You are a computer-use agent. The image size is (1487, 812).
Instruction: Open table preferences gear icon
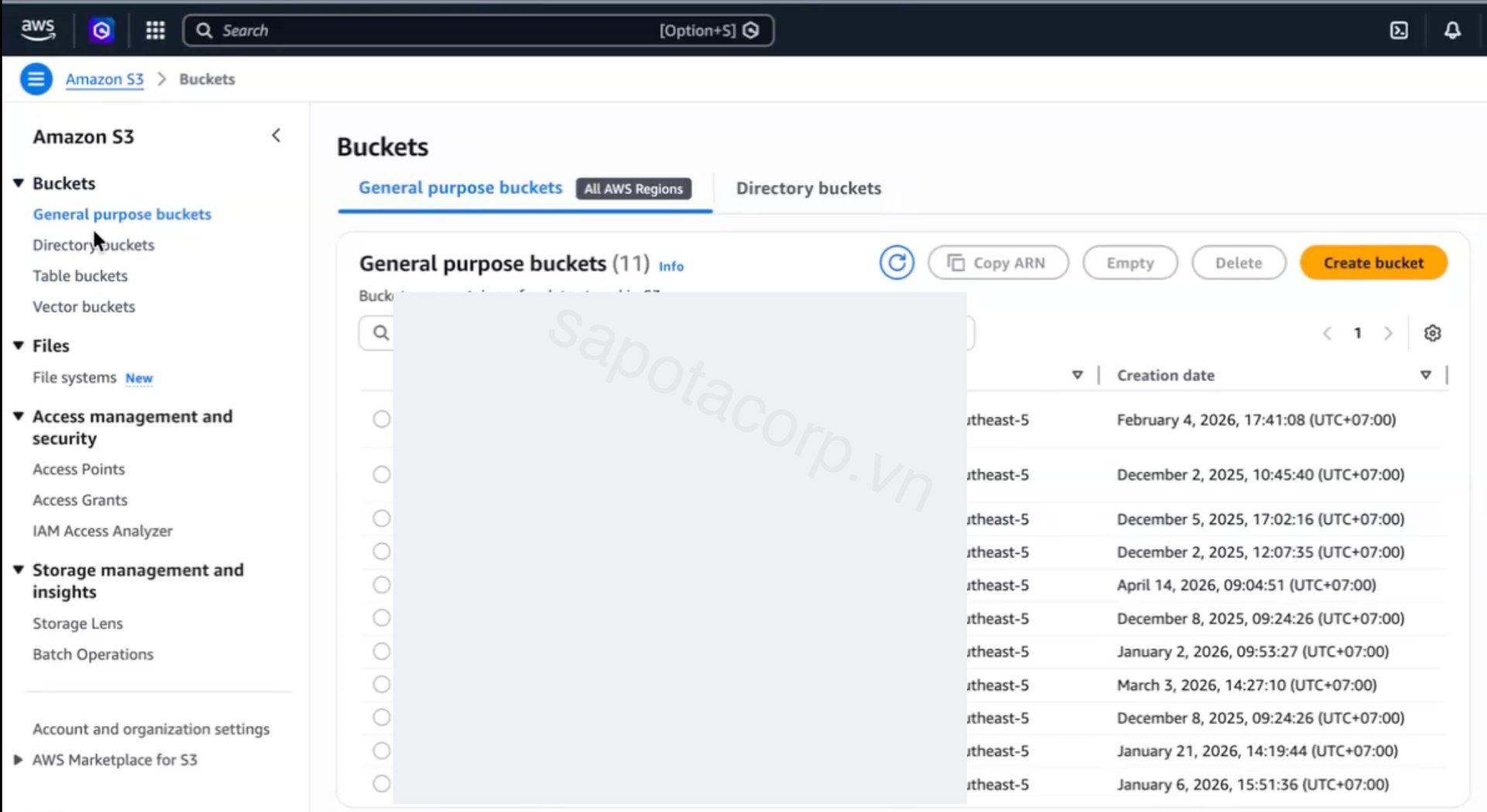tap(1432, 333)
